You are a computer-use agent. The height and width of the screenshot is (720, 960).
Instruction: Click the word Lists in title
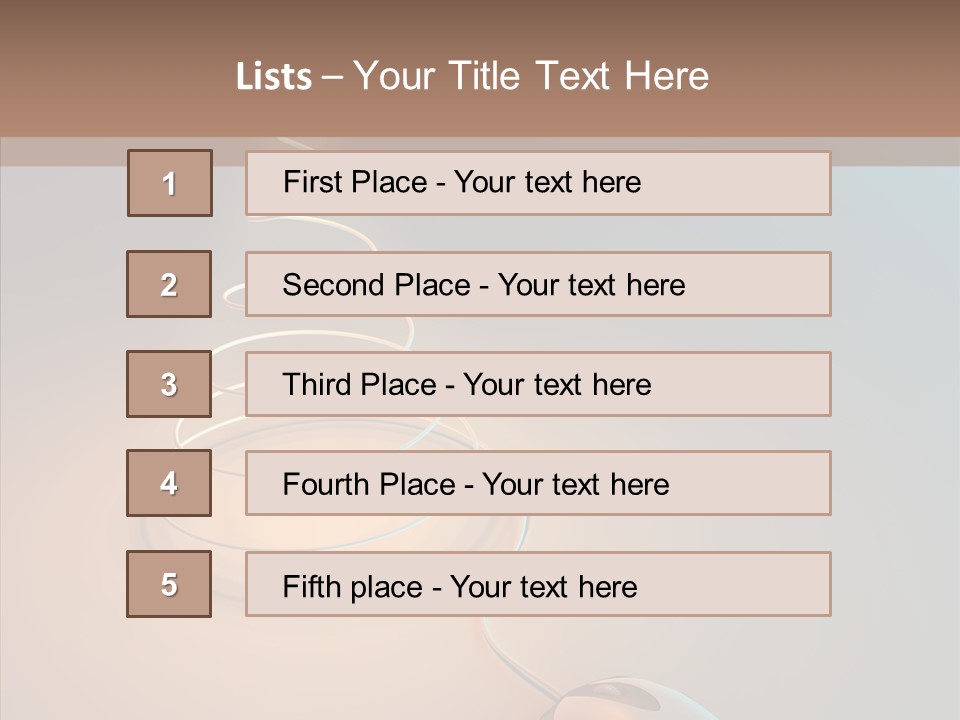click(x=273, y=77)
